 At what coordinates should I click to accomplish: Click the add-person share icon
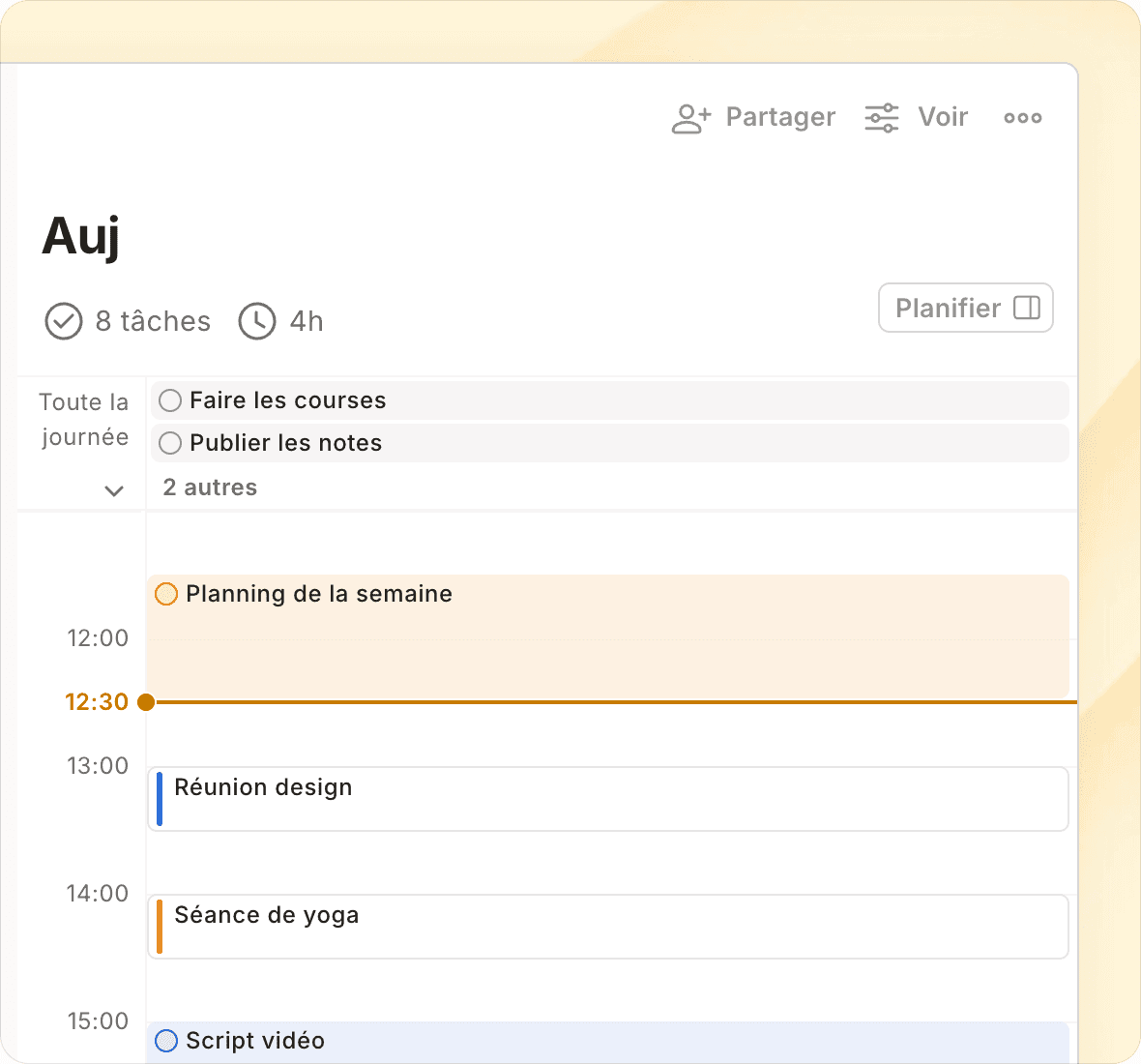691,118
